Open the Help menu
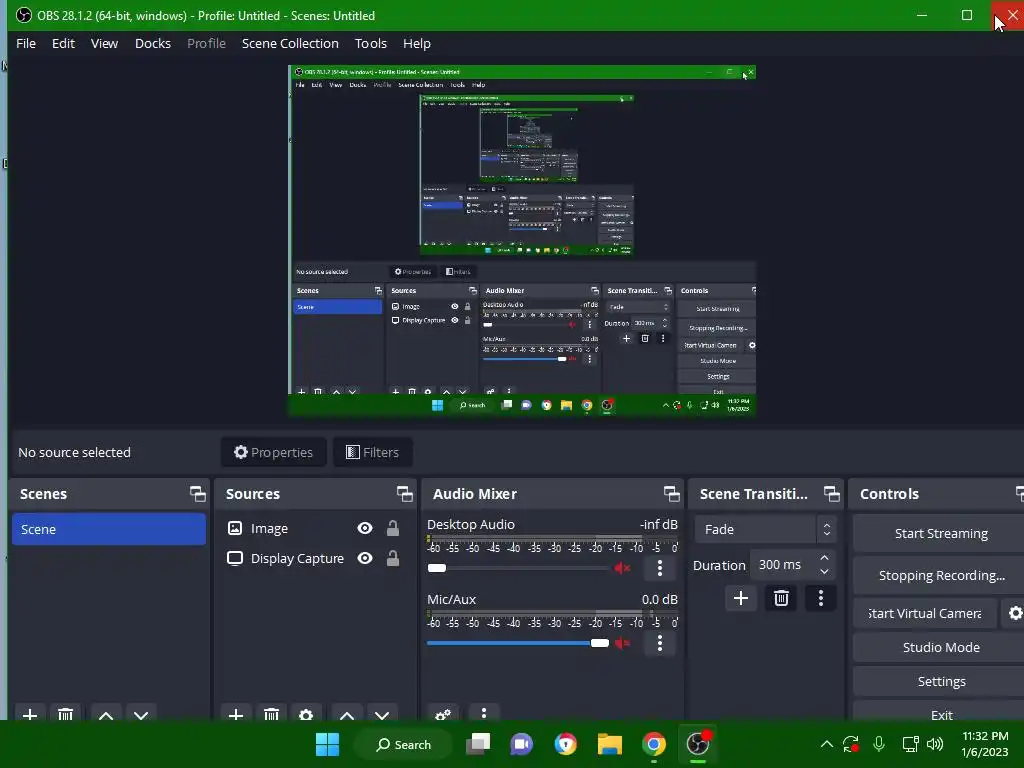 click(417, 43)
